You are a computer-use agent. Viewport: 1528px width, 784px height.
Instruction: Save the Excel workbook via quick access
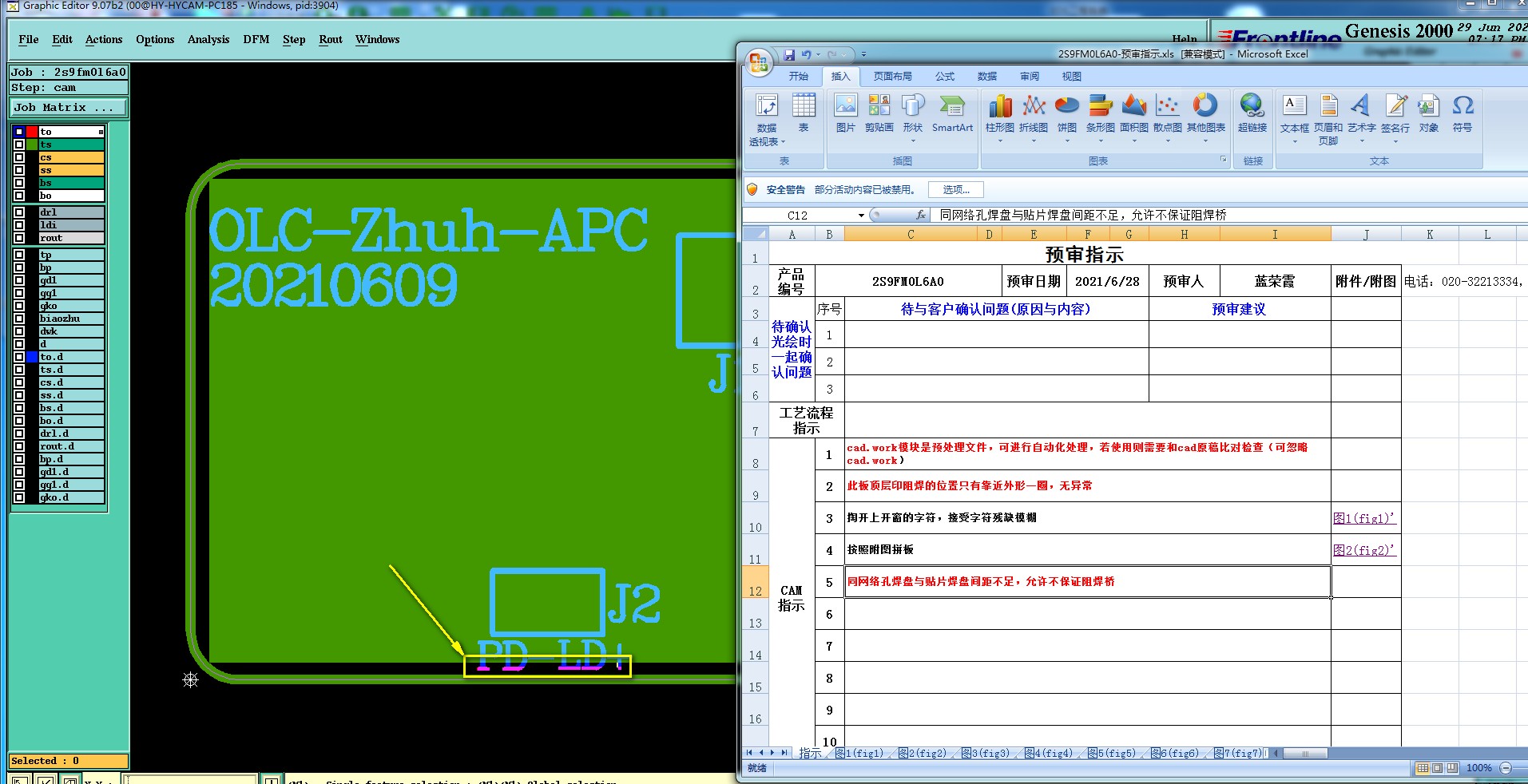(789, 54)
